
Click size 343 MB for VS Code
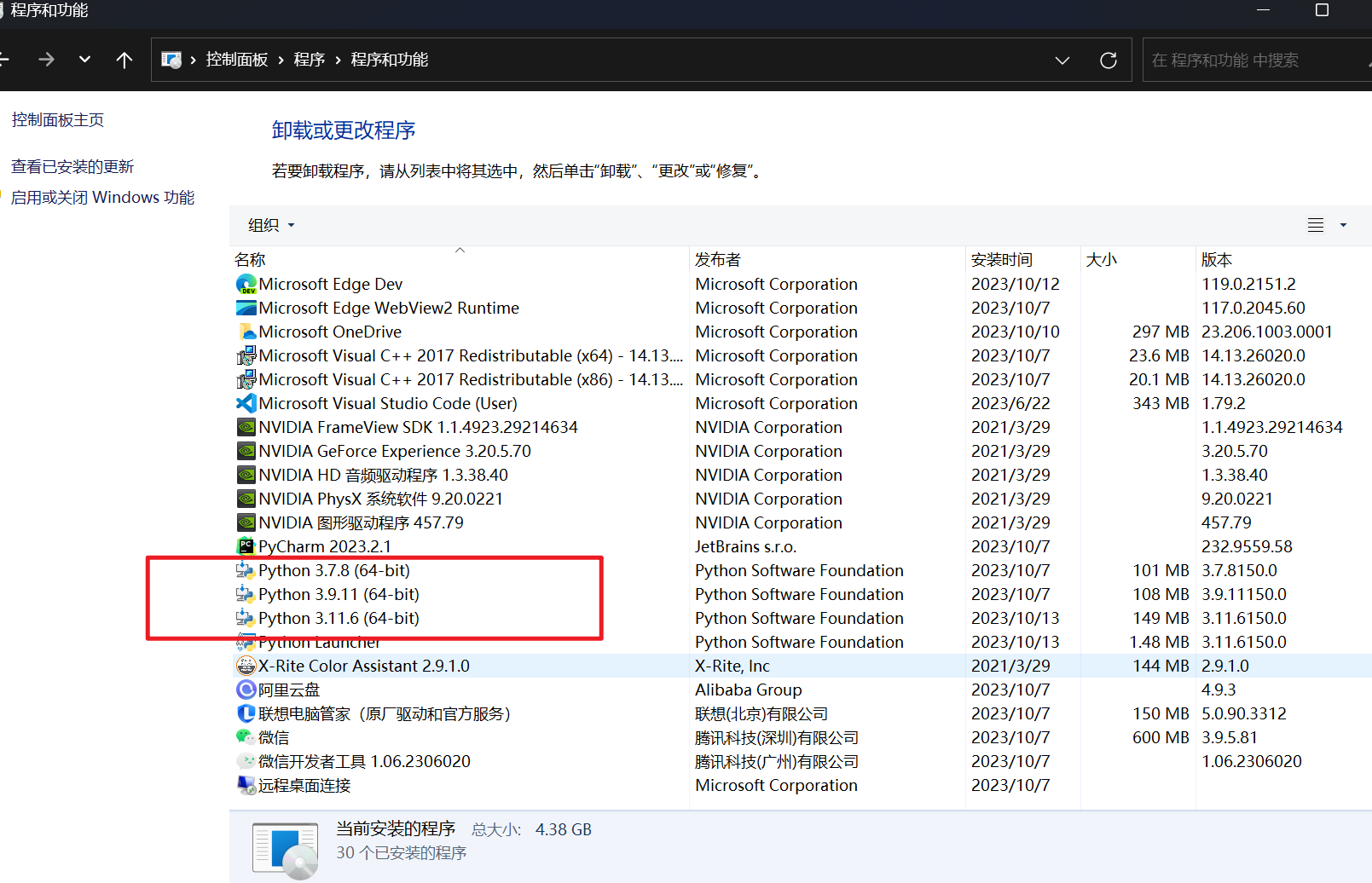point(1161,403)
